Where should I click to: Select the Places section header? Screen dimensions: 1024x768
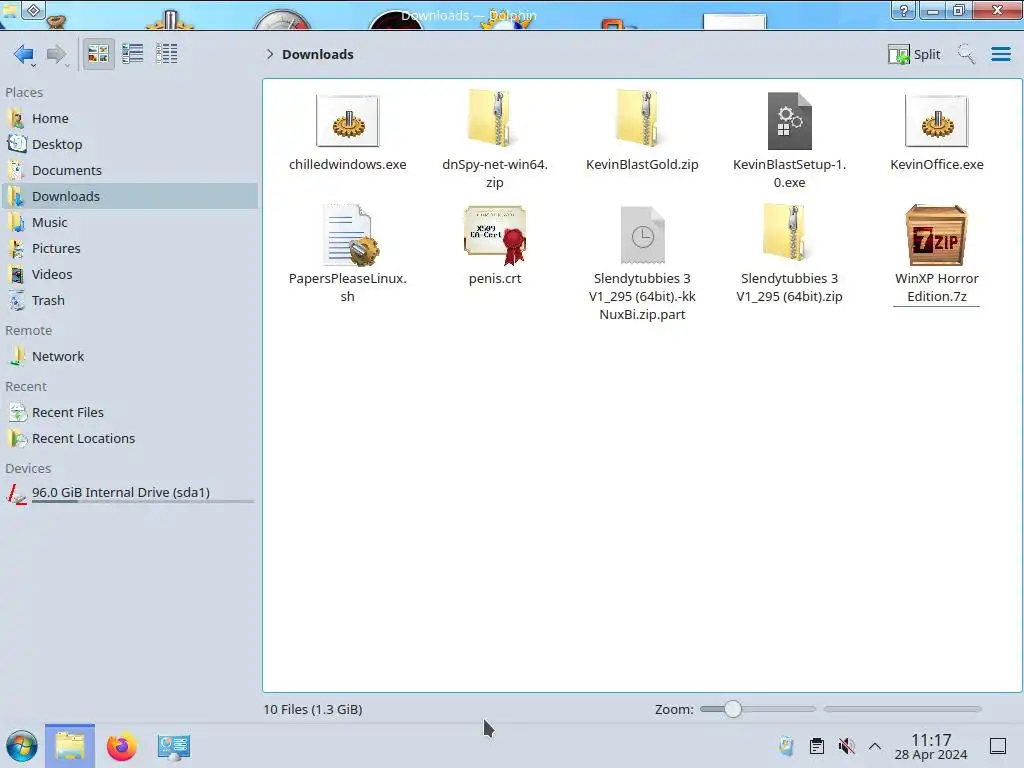[x=24, y=93]
